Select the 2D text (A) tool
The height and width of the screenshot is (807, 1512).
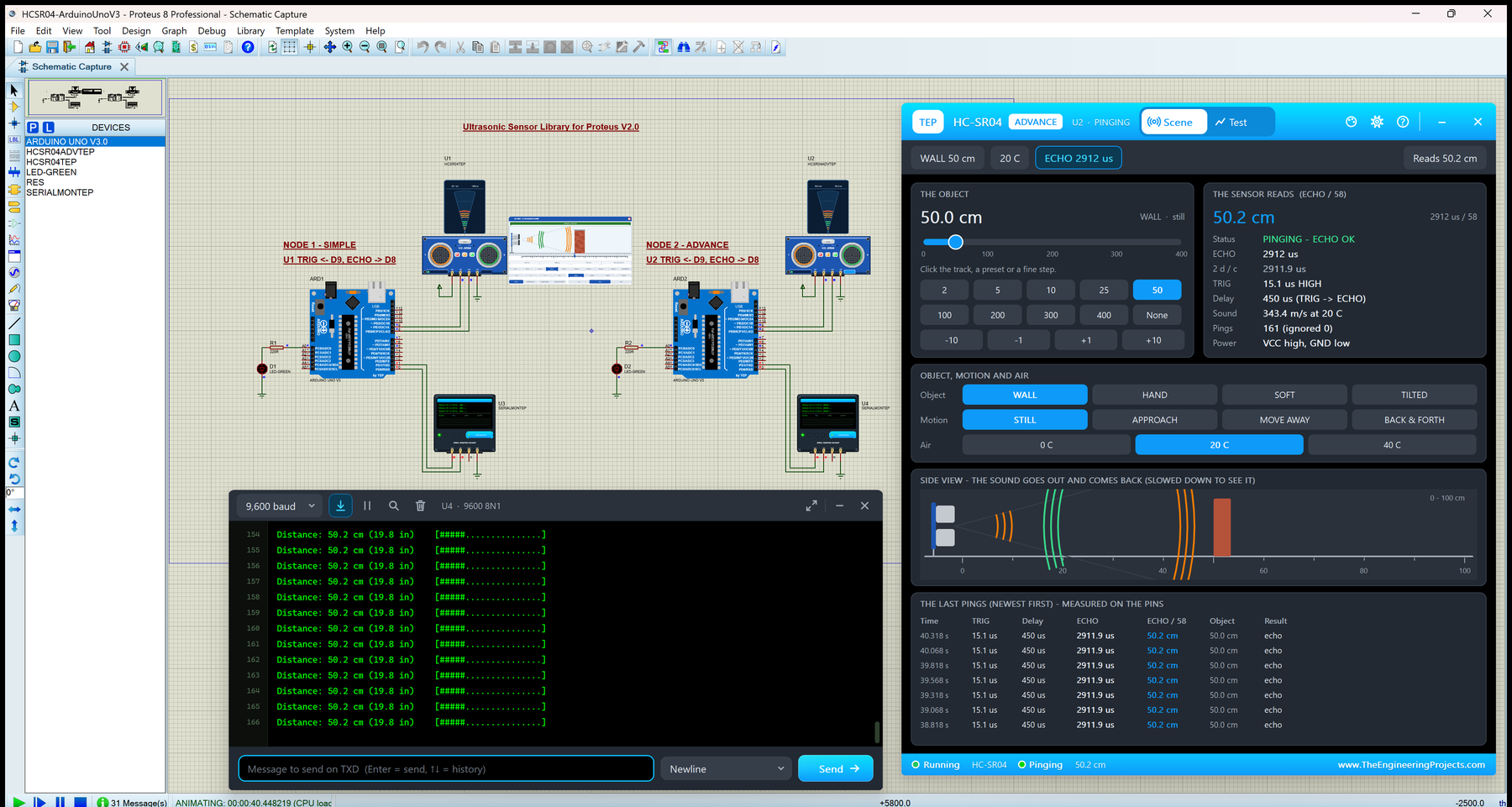(x=14, y=406)
